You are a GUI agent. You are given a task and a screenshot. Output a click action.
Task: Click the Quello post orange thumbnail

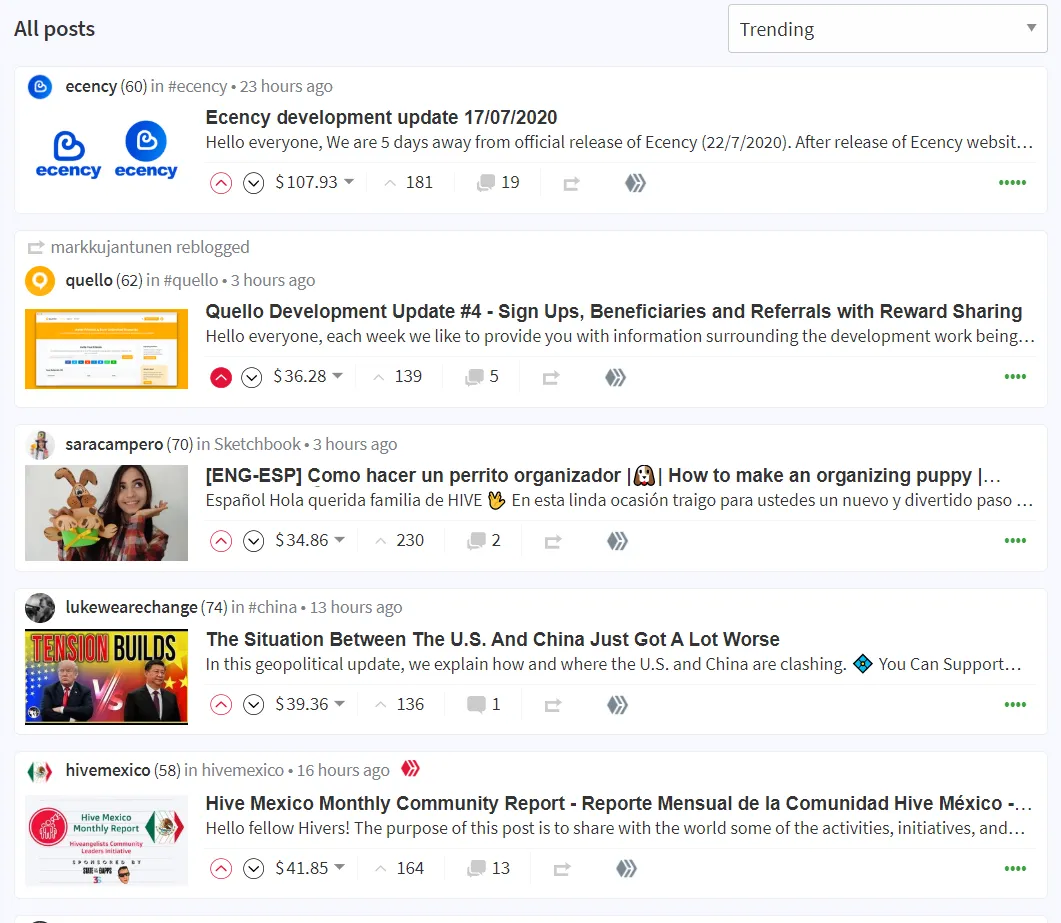click(x=106, y=348)
